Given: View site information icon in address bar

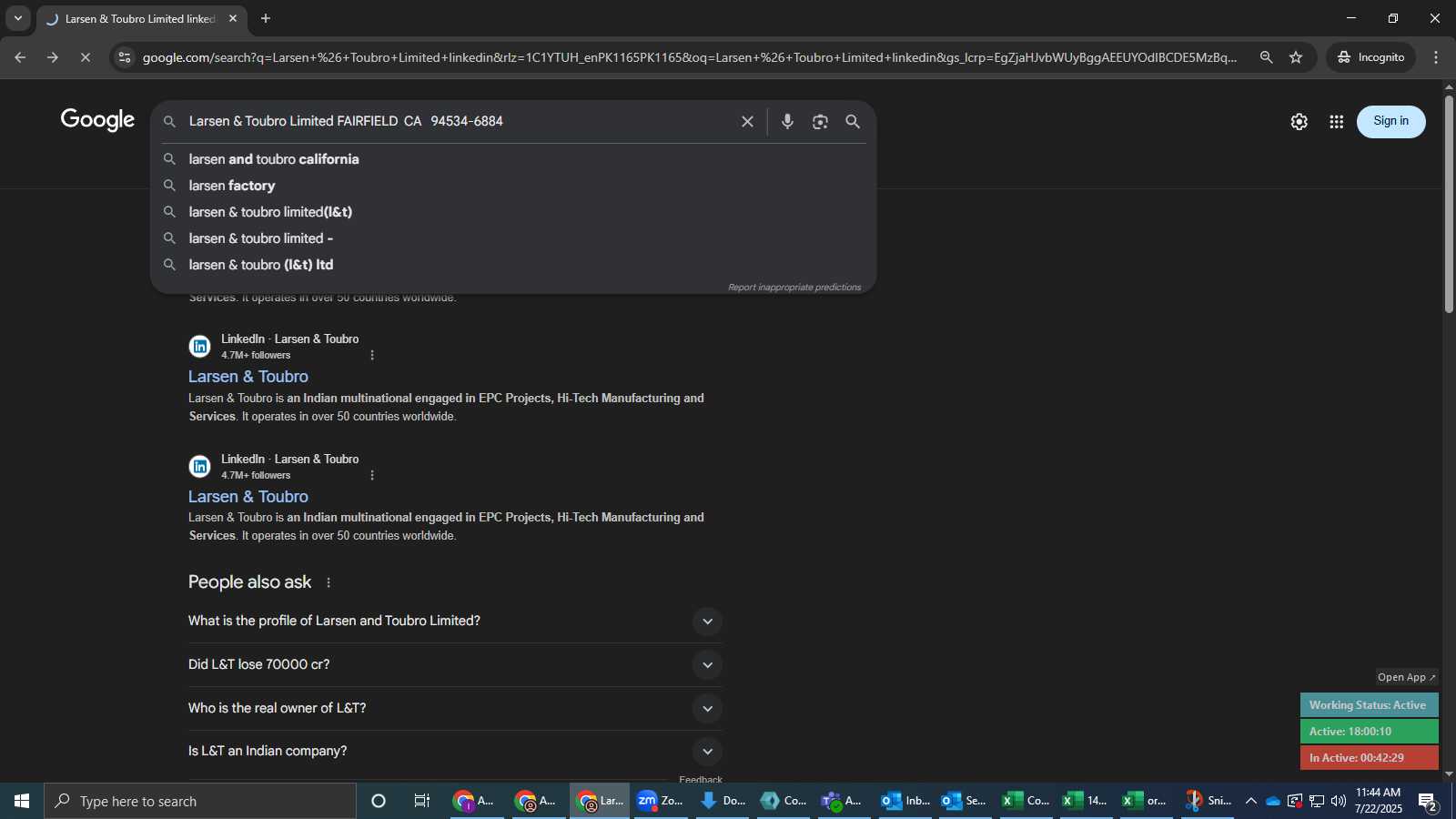Looking at the screenshot, I should (x=125, y=57).
